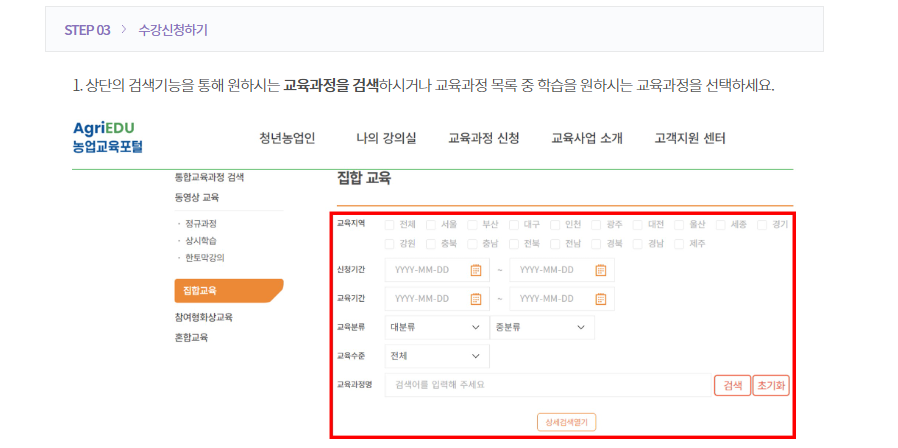898x448 pixels.
Task: Click the 집합 교육 page heading
Action: pyautogui.click(x=364, y=178)
